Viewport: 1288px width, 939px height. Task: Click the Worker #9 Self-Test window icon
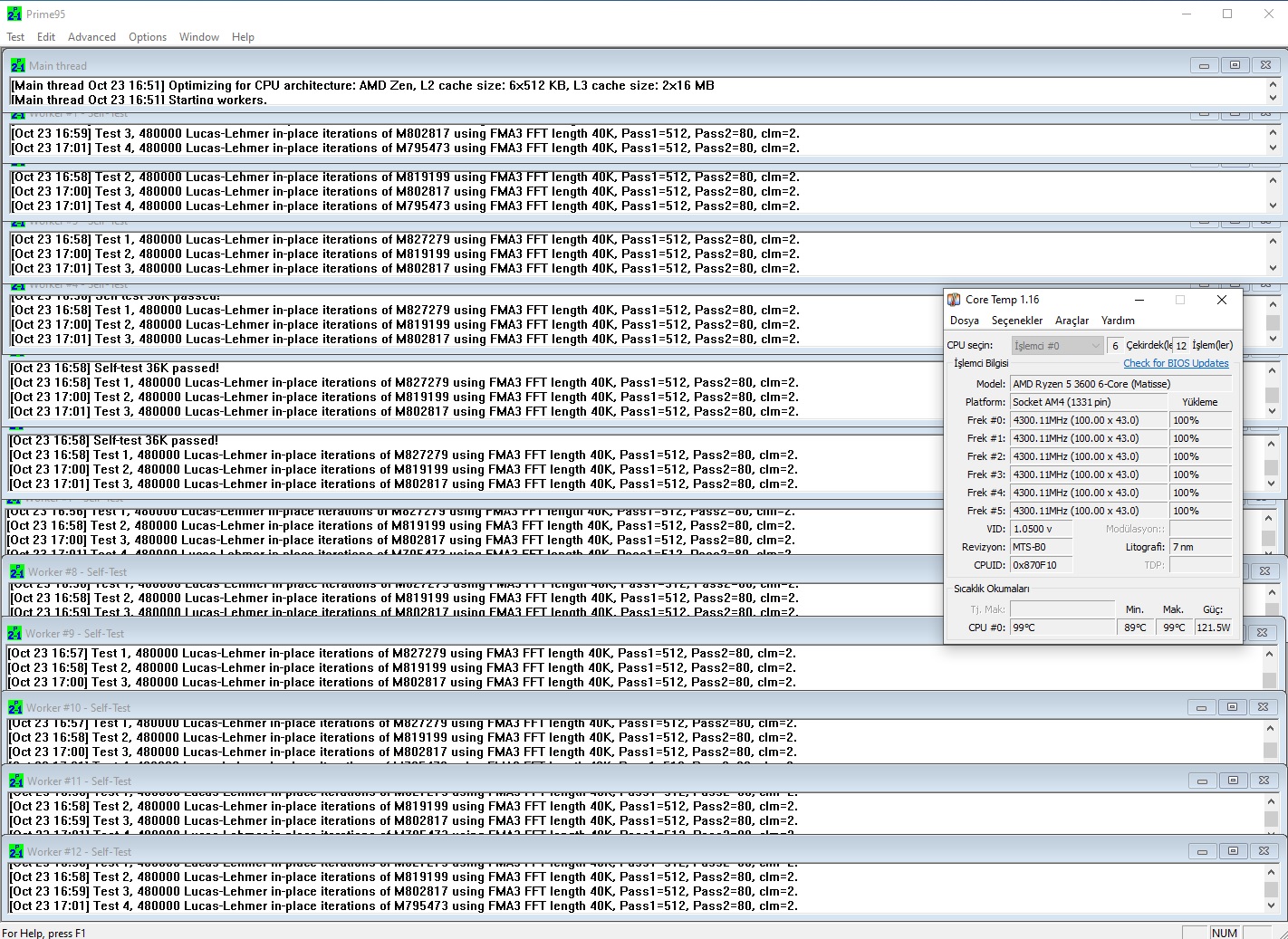(x=15, y=633)
